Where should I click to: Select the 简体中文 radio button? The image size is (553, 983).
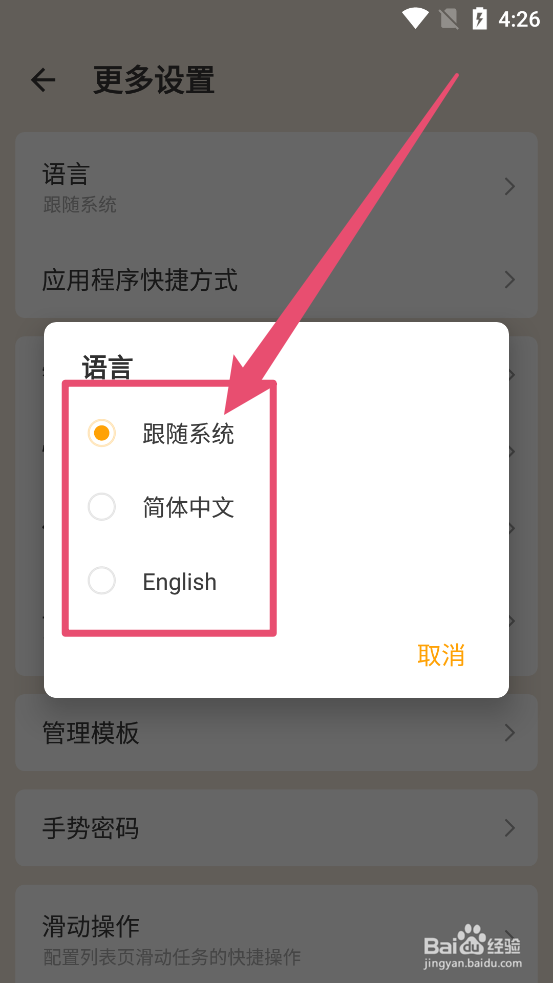(x=102, y=507)
